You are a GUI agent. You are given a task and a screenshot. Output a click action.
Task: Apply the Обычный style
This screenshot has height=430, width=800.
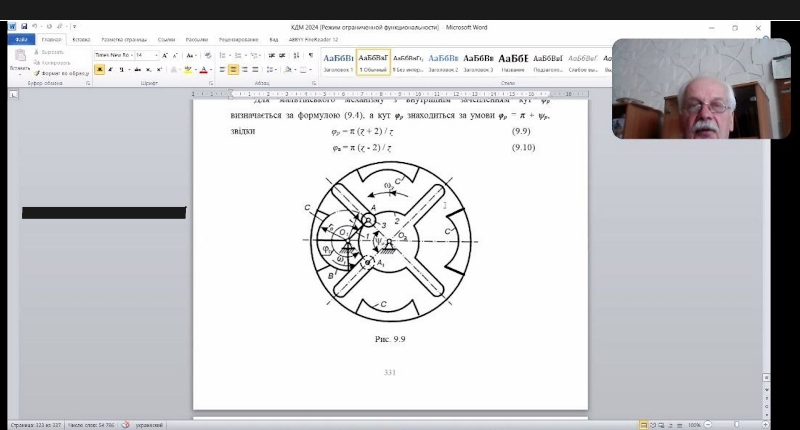tap(373, 62)
